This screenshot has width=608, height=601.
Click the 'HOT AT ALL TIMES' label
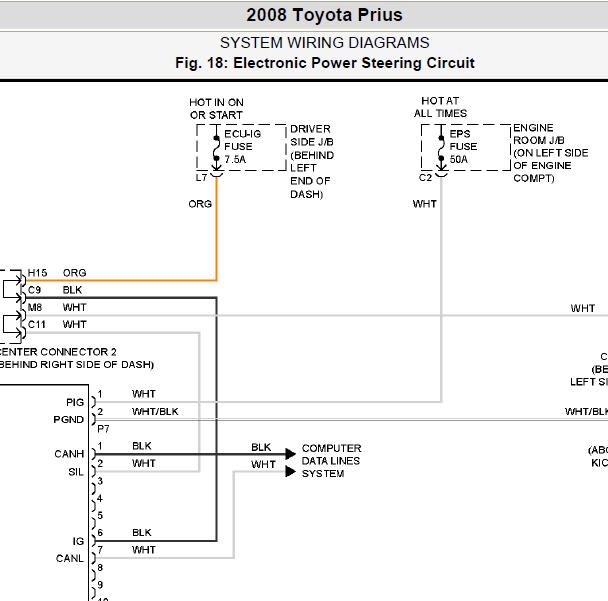click(440, 107)
